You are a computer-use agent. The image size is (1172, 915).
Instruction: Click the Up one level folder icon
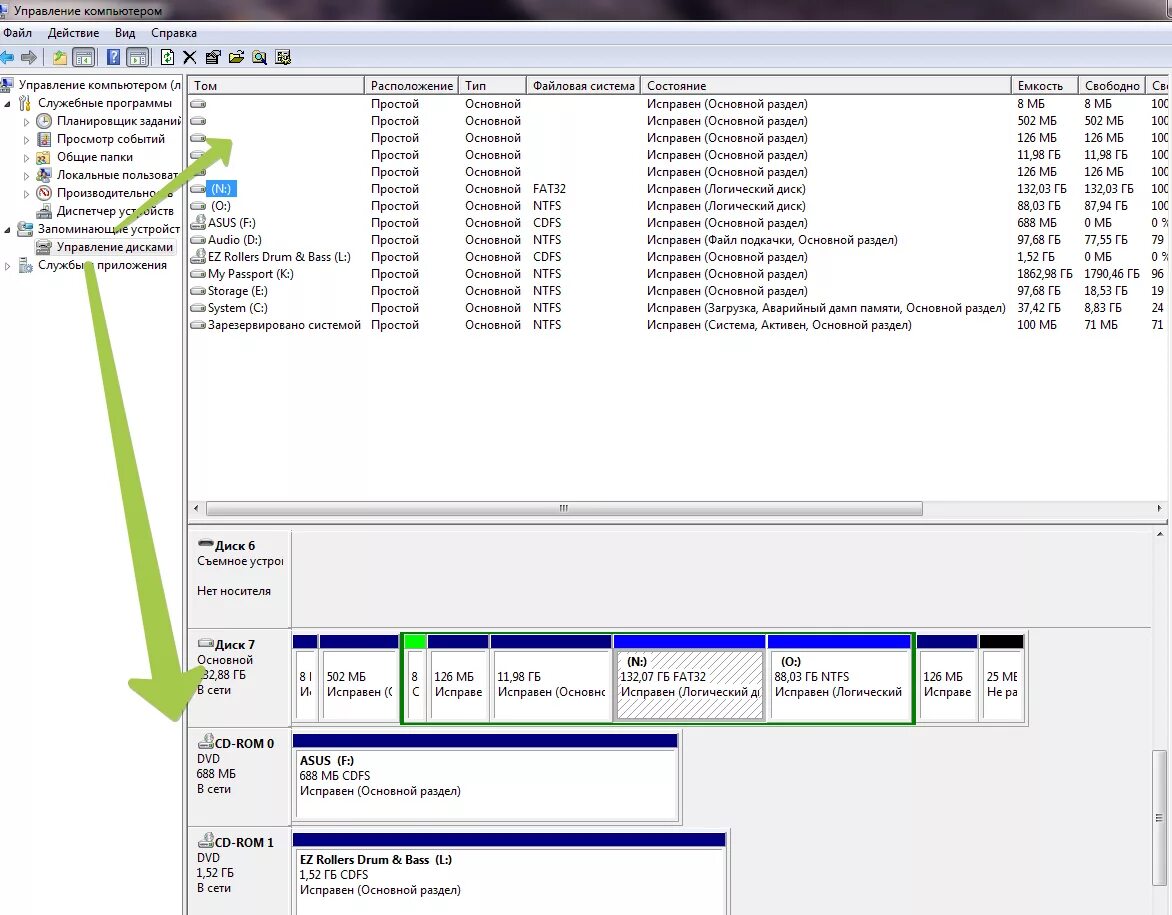pyautogui.click(x=60, y=57)
